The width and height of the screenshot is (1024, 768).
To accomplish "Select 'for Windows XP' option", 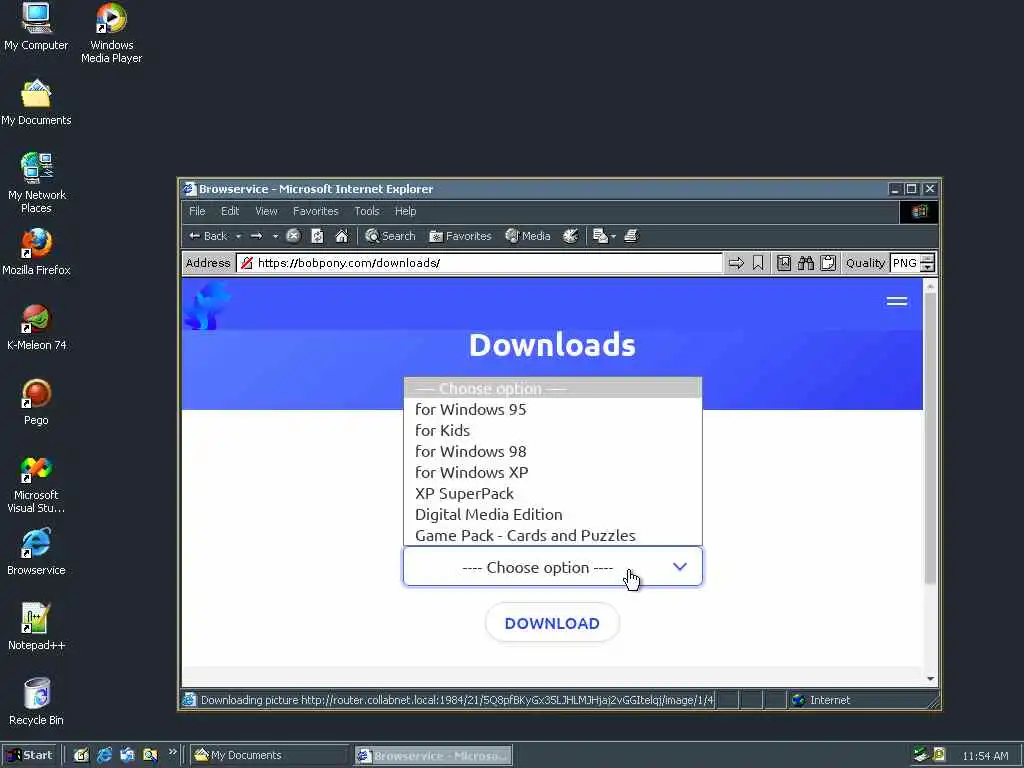I will (x=553, y=472).
